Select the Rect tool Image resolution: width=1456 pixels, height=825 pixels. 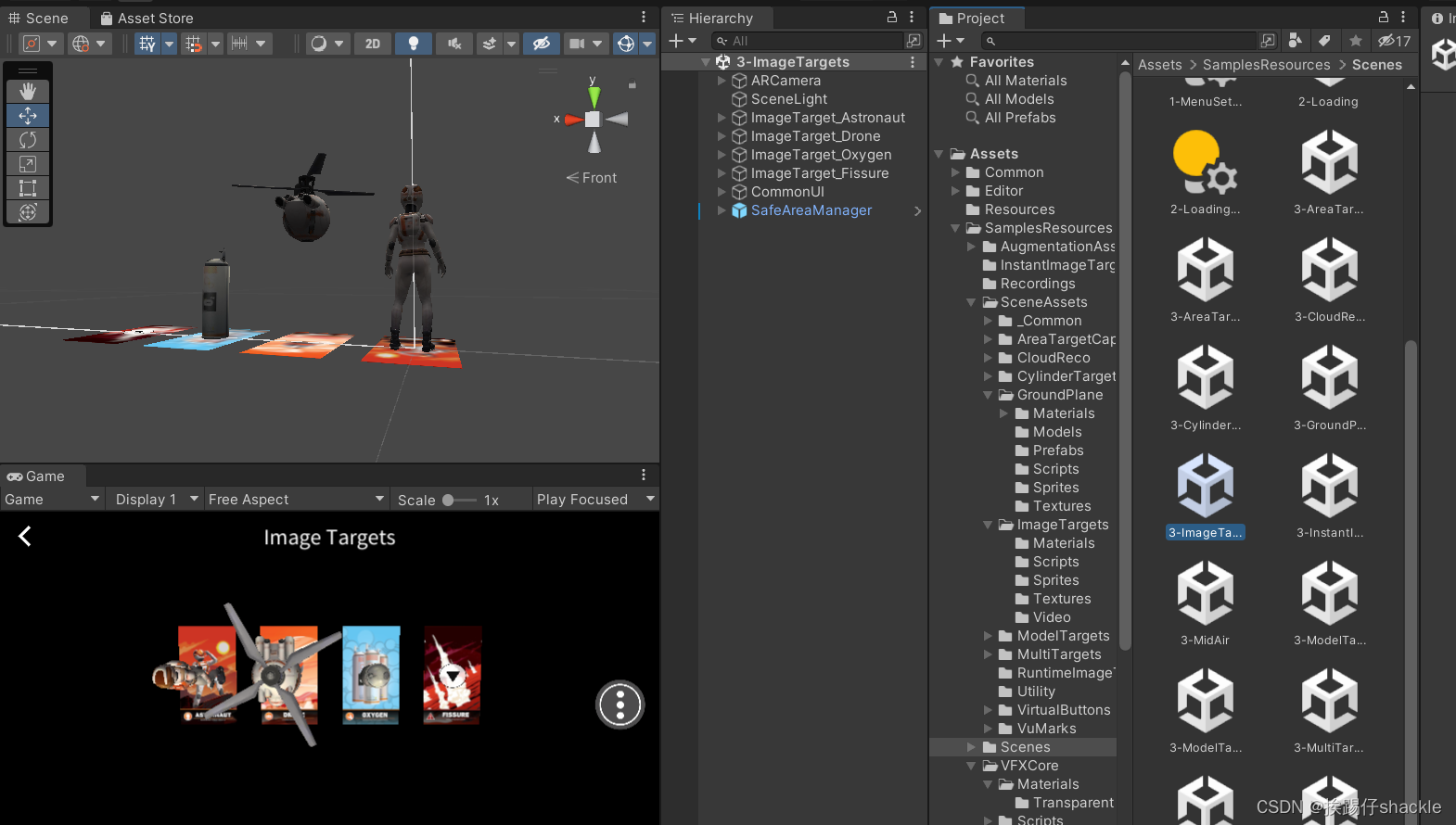tap(28, 188)
